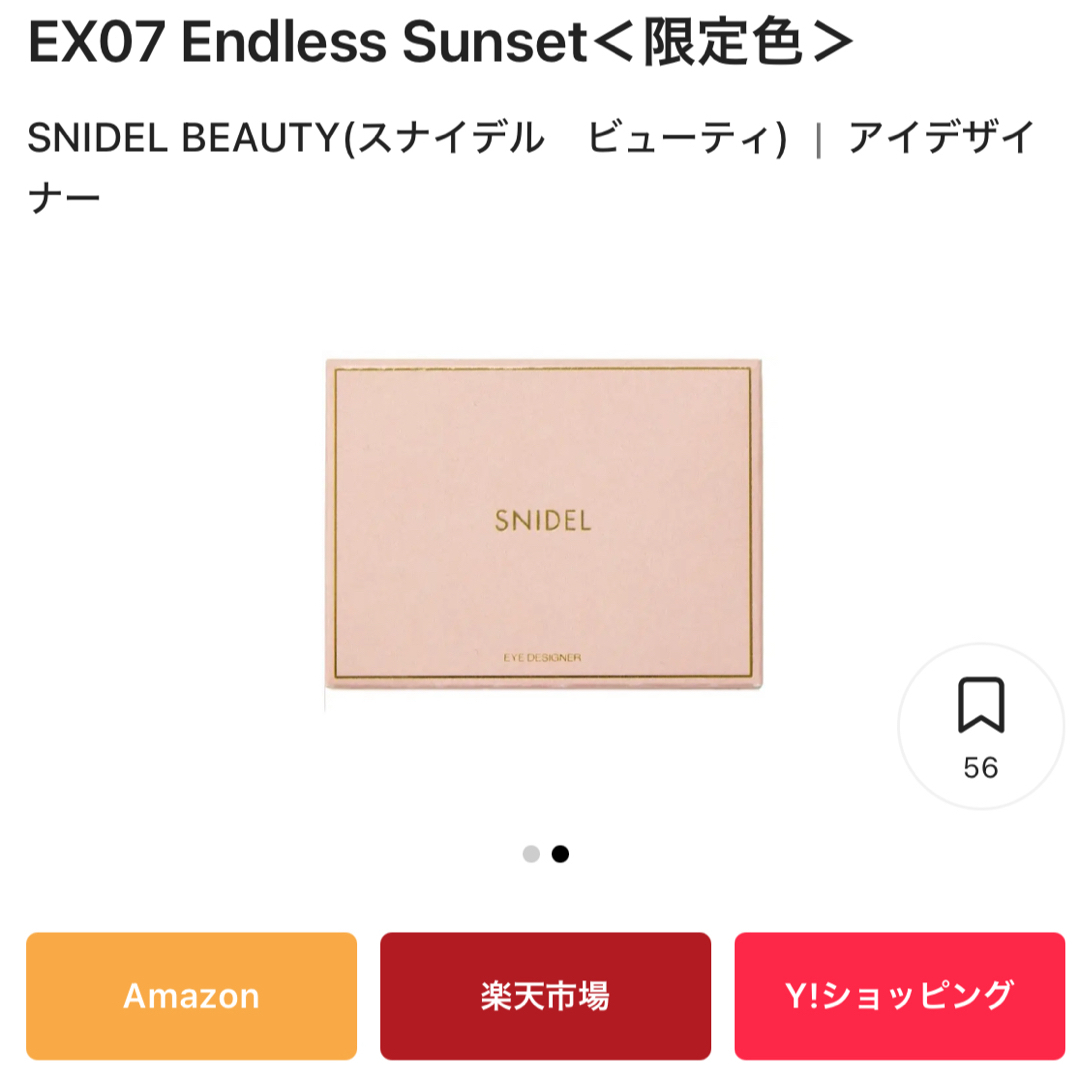Open the SNIDEL BEAUTY brand link

[x=407, y=138]
